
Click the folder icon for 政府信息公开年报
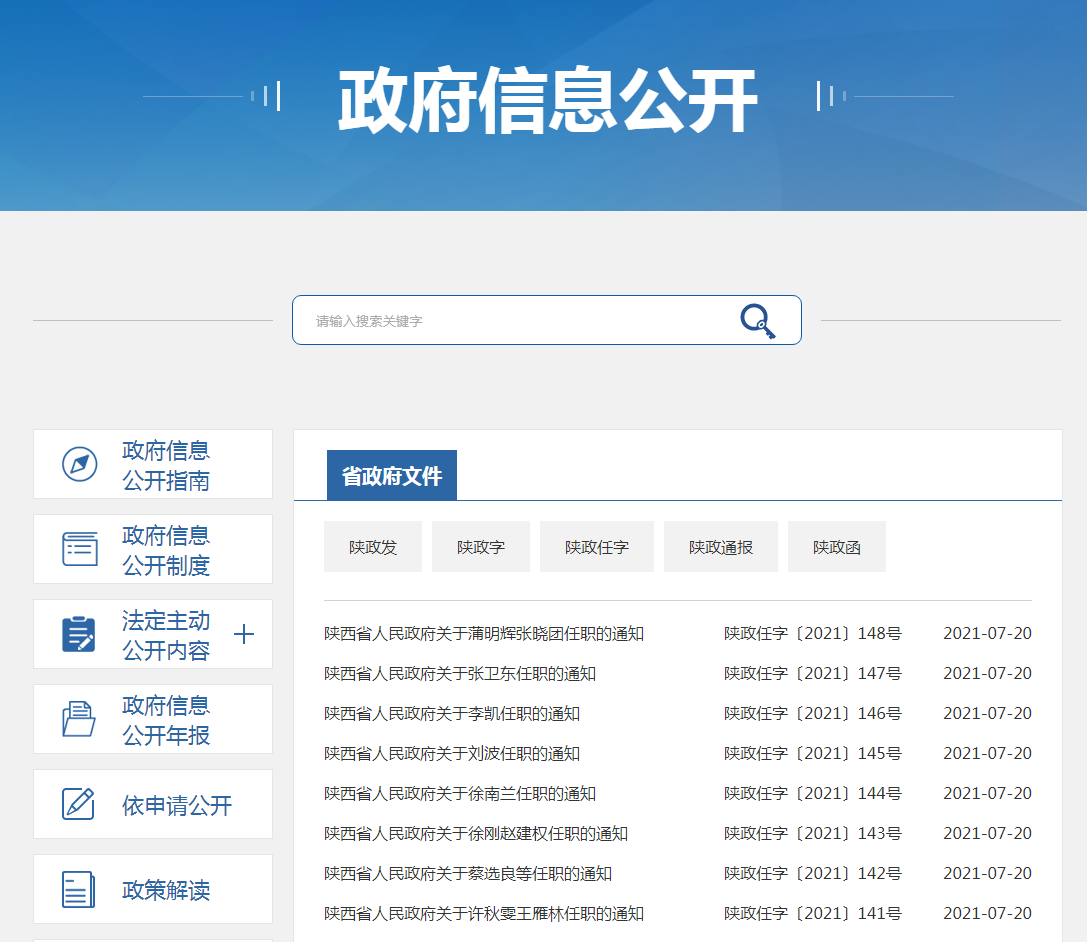[x=79, y=719]
